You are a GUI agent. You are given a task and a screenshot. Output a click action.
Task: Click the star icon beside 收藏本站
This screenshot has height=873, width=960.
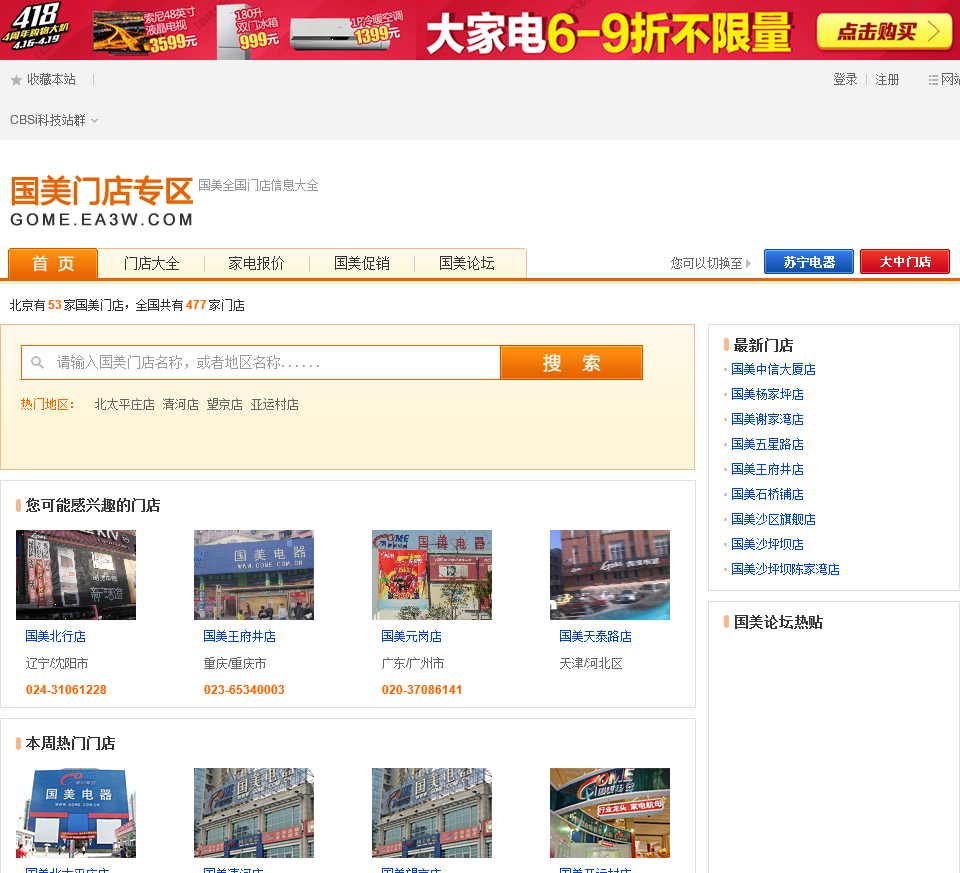(17, 80)
